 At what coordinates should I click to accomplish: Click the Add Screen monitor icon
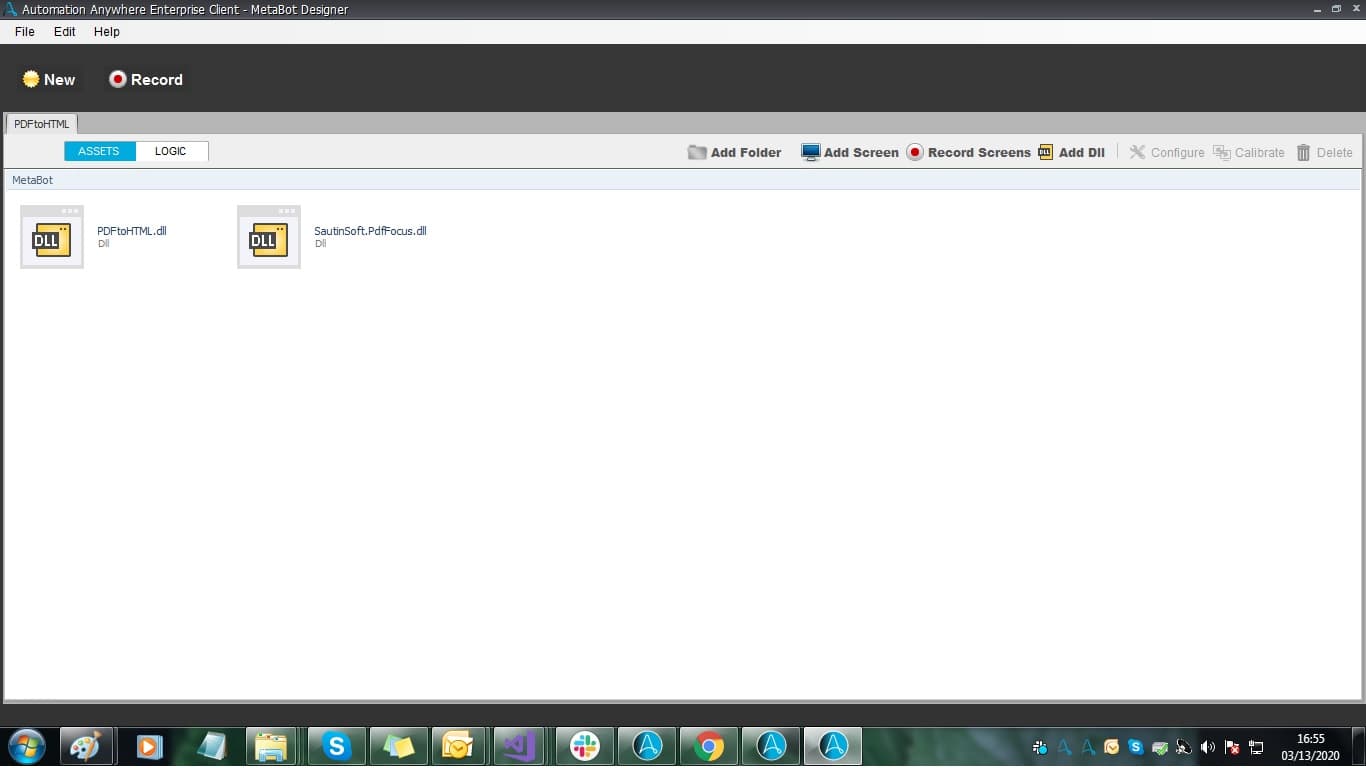point(811,153)
